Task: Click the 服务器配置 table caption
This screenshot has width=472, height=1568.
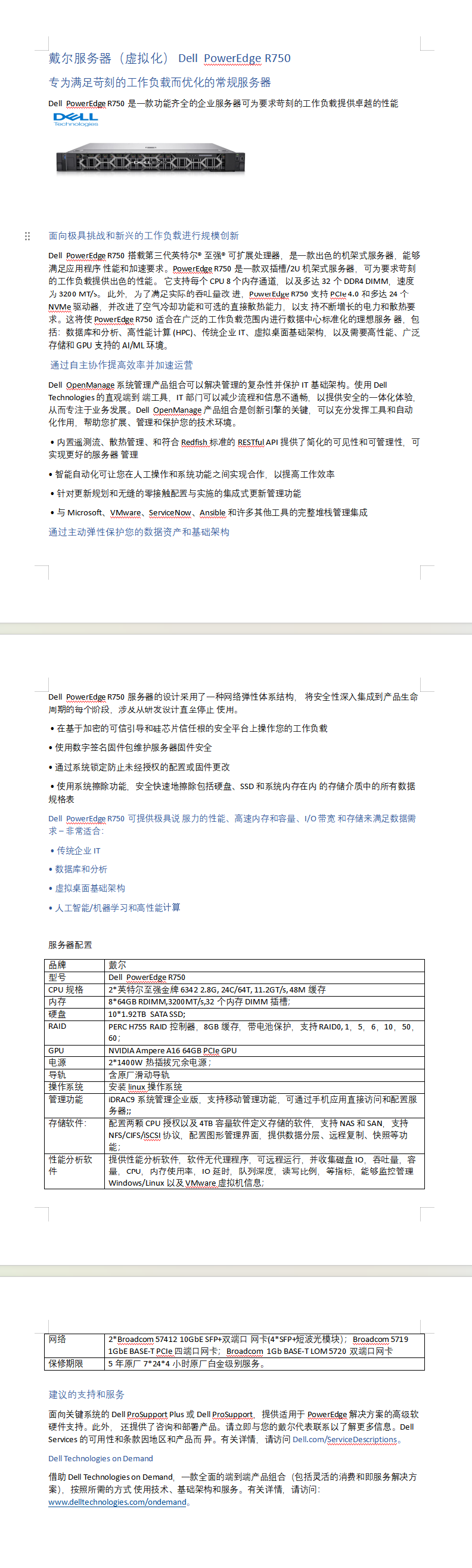Action: click(x=70, y=945)
